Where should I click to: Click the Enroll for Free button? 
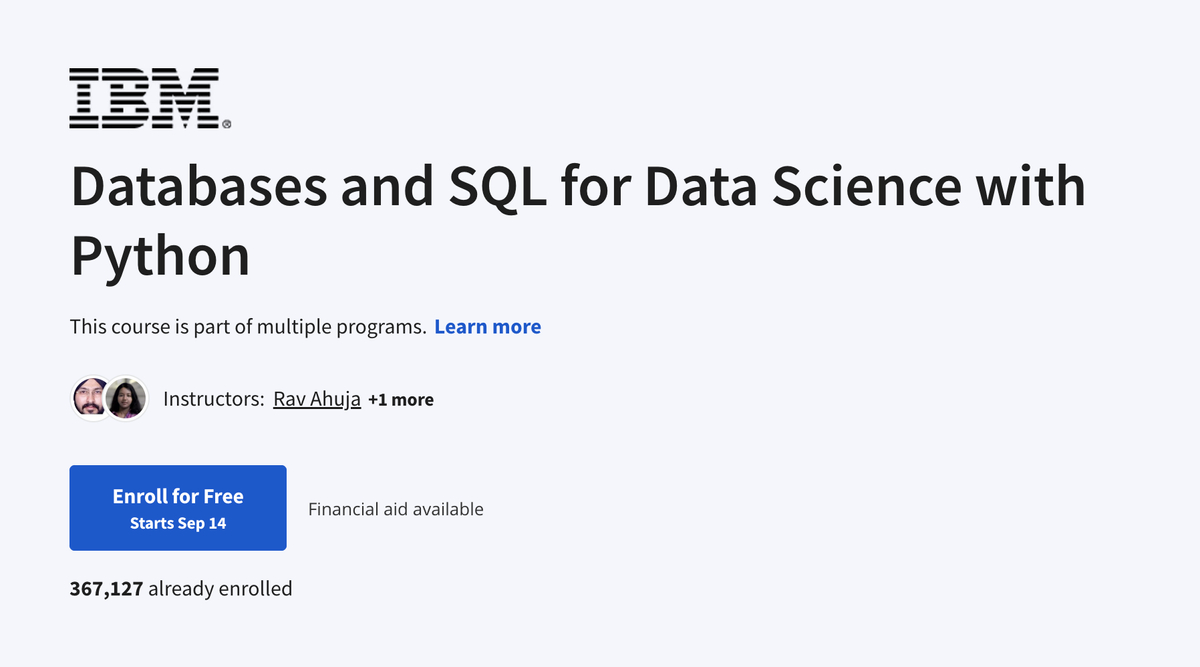coord(178,507)
